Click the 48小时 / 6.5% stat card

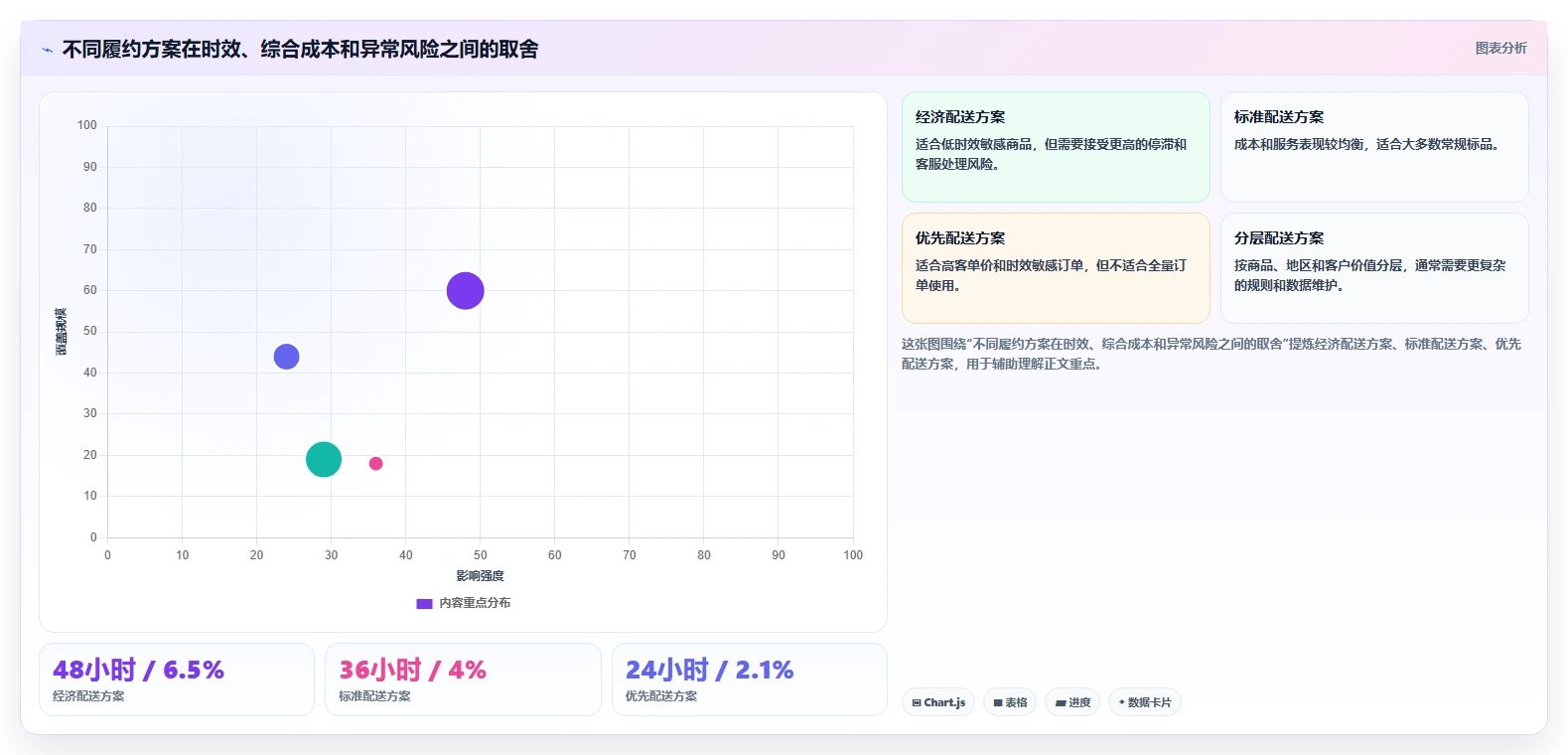pyautogui.click(x=177, y=679)
